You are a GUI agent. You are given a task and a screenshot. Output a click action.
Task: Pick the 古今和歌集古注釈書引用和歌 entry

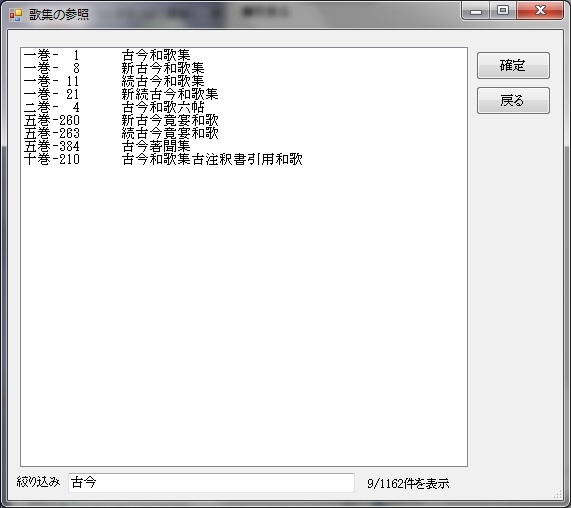coord(244,159)
